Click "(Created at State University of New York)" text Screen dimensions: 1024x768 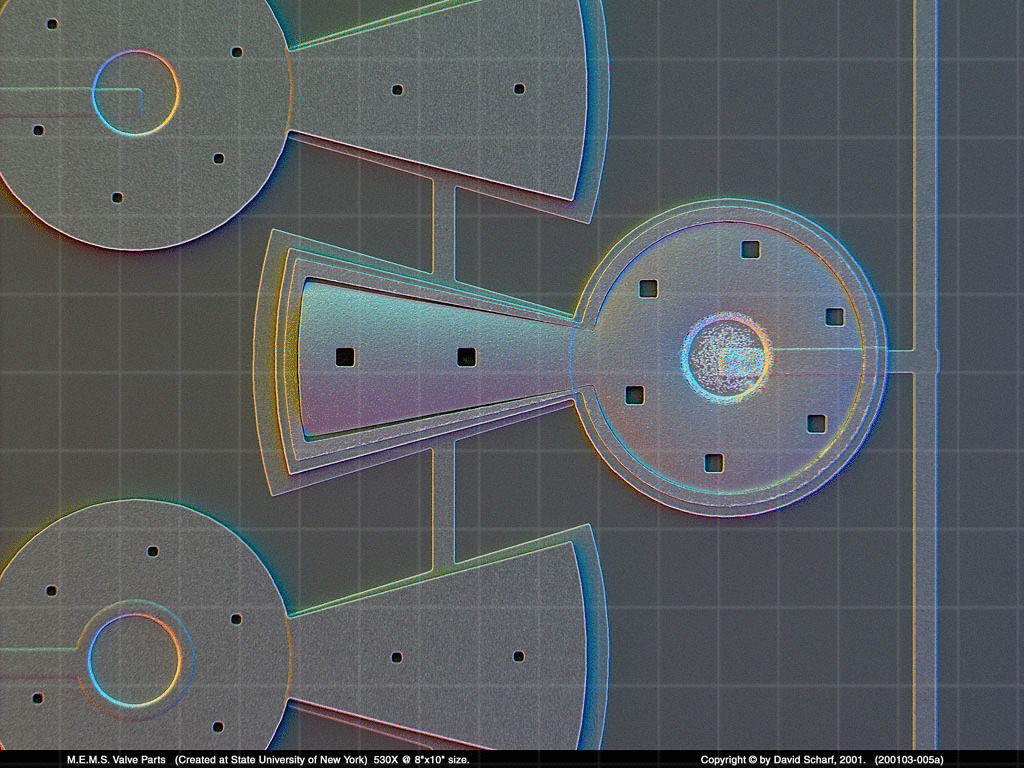(x=272, y=760)
